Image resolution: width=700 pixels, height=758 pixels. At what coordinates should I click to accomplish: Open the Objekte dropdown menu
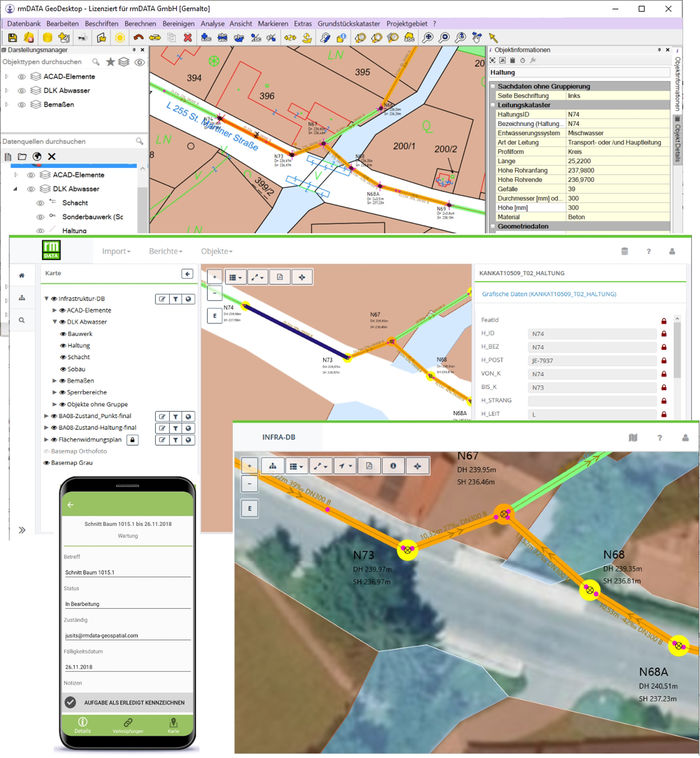tap(217, 251)
